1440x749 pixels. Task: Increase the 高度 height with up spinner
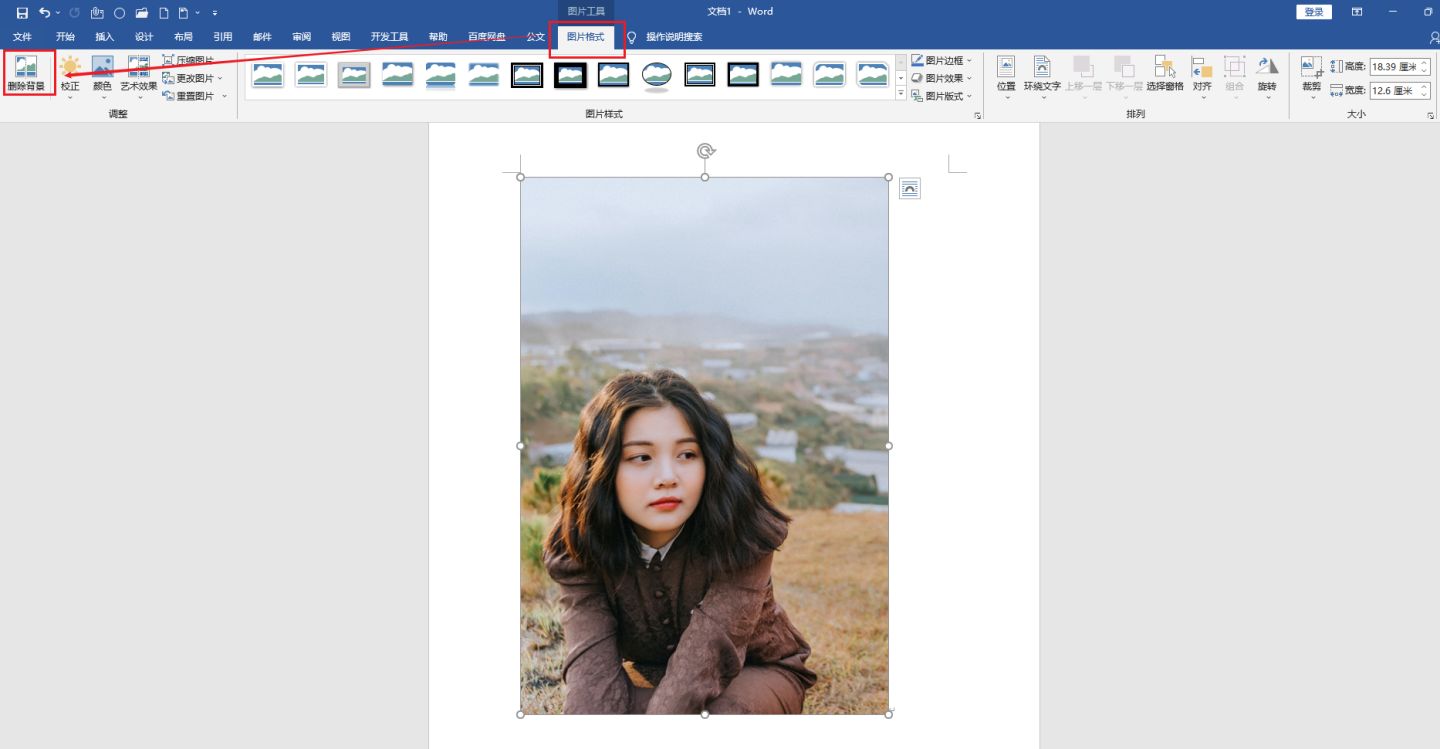tap(1424, 63)
